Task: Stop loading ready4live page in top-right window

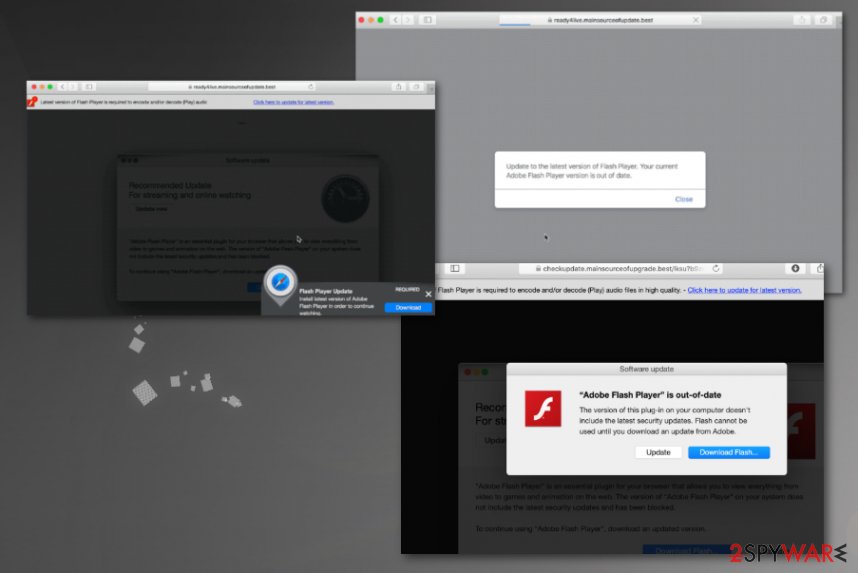Action: tap(695, 20)
